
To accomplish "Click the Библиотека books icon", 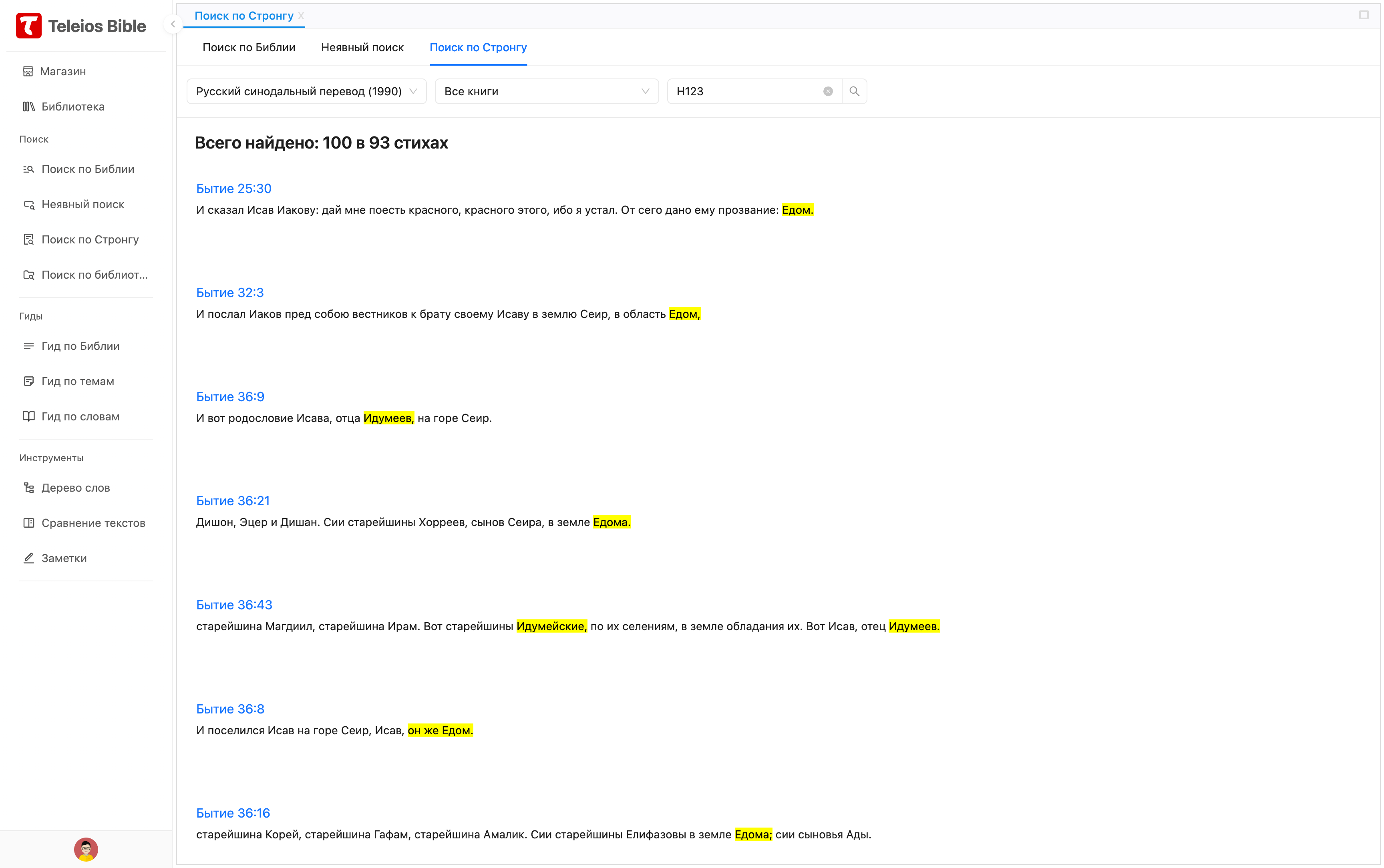I will (28, 107).
